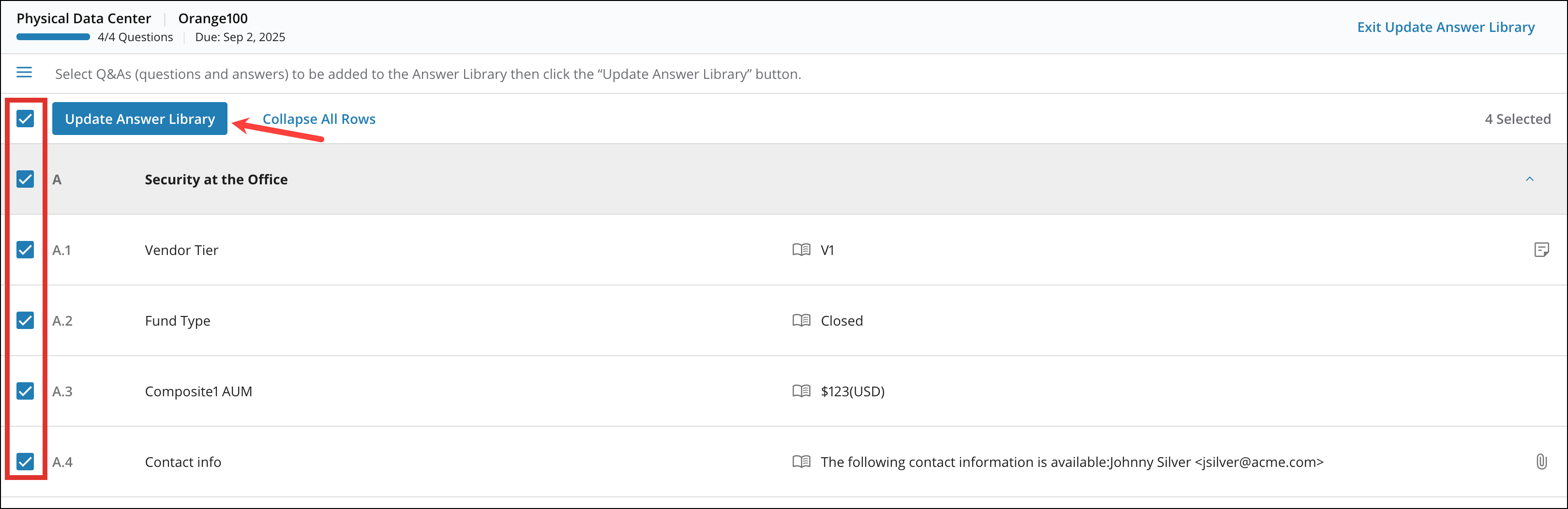
Task: Uncheck the Security at the Office section checkbox
Action: pyautogui.click(x=25, y=180)
